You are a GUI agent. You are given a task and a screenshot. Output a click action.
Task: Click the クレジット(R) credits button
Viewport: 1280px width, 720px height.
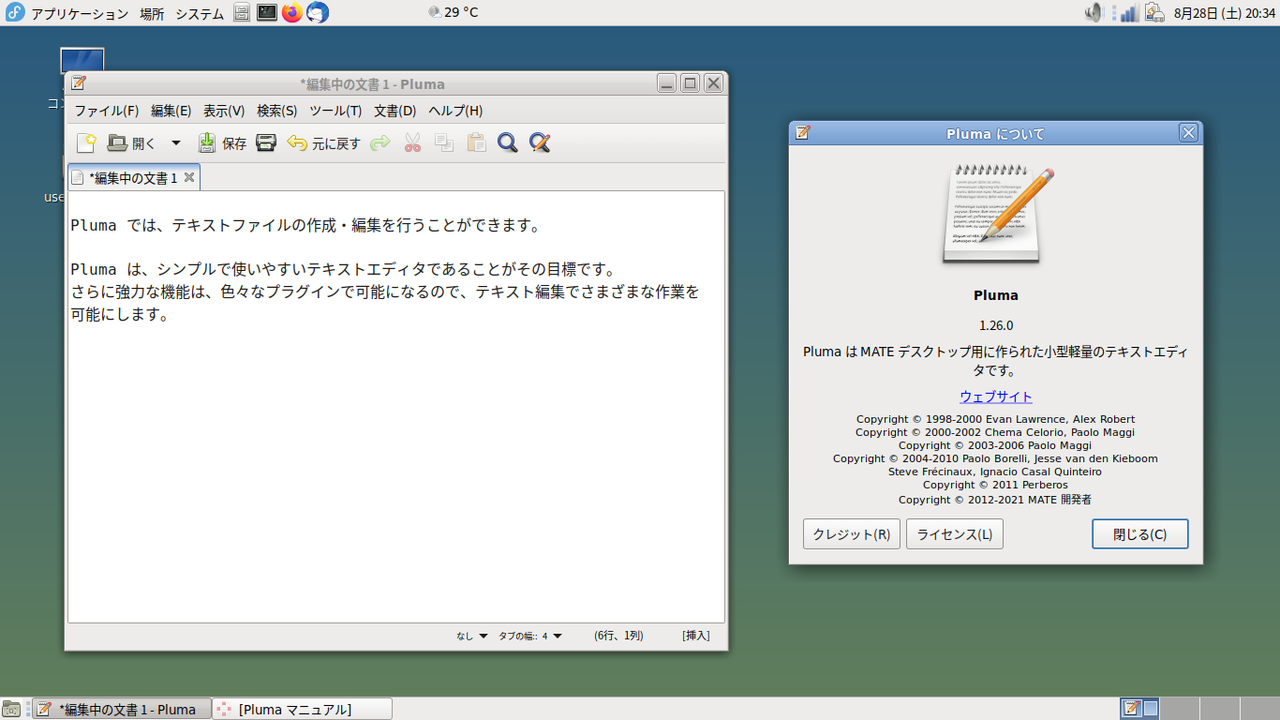tap(852, 534)
